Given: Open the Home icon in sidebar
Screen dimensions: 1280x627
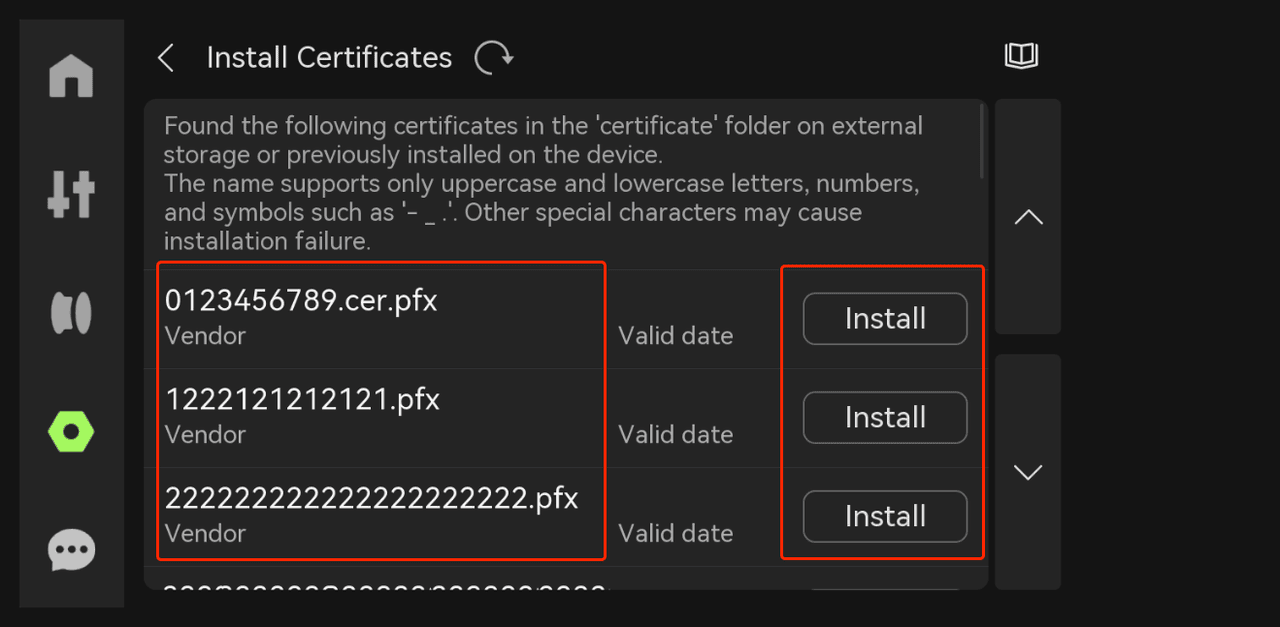Looking at the screenshot, I should tap(71, 76).
